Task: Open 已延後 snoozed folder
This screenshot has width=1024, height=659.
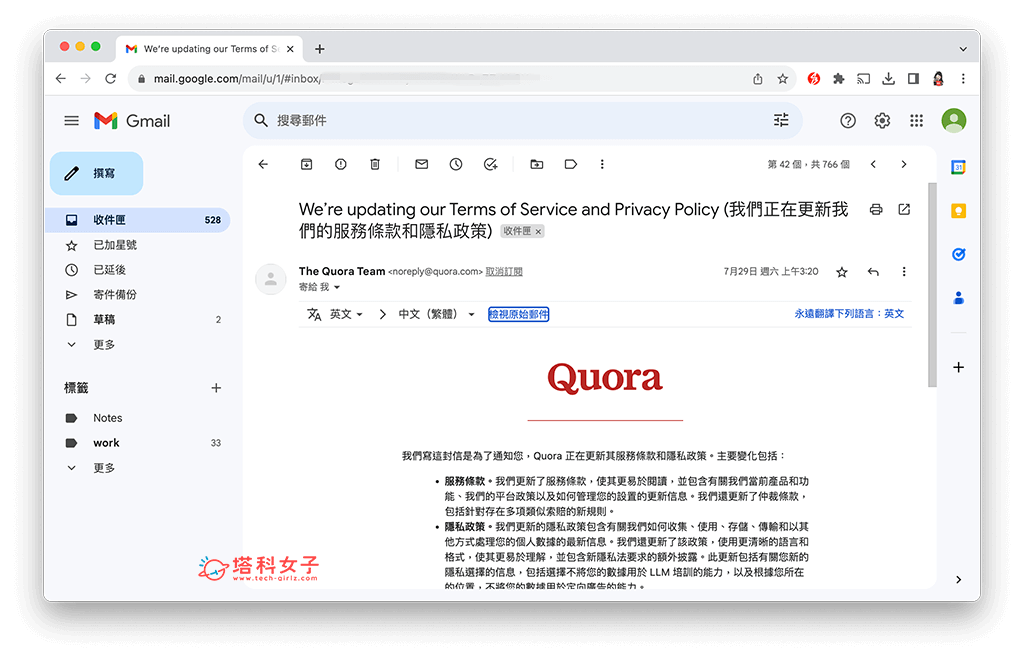Action: coord(138,270)
